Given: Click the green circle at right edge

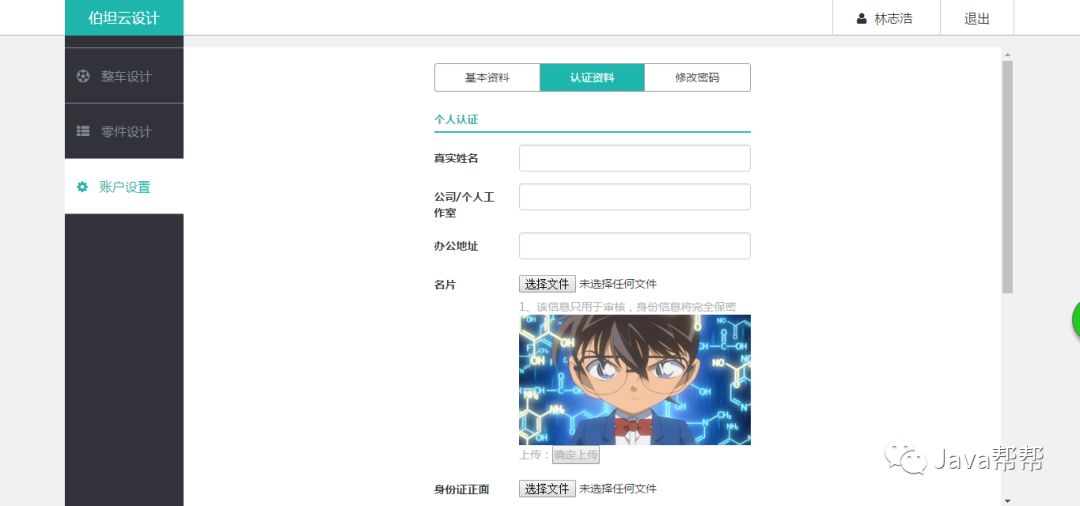Looking at the screenshot, I should click(1075, 320).
